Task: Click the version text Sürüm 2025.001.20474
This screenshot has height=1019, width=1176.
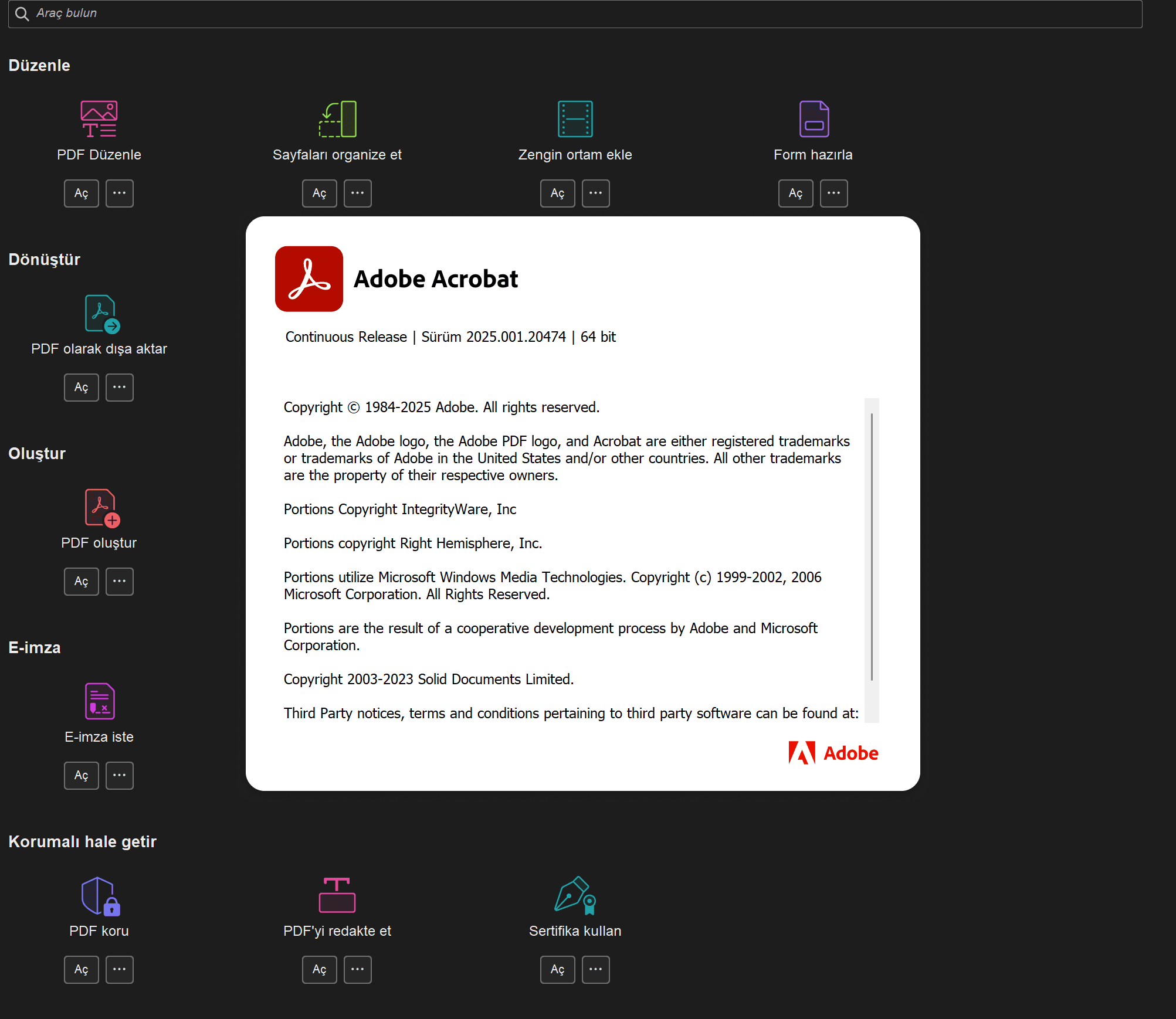Action: tap(494, 337)
